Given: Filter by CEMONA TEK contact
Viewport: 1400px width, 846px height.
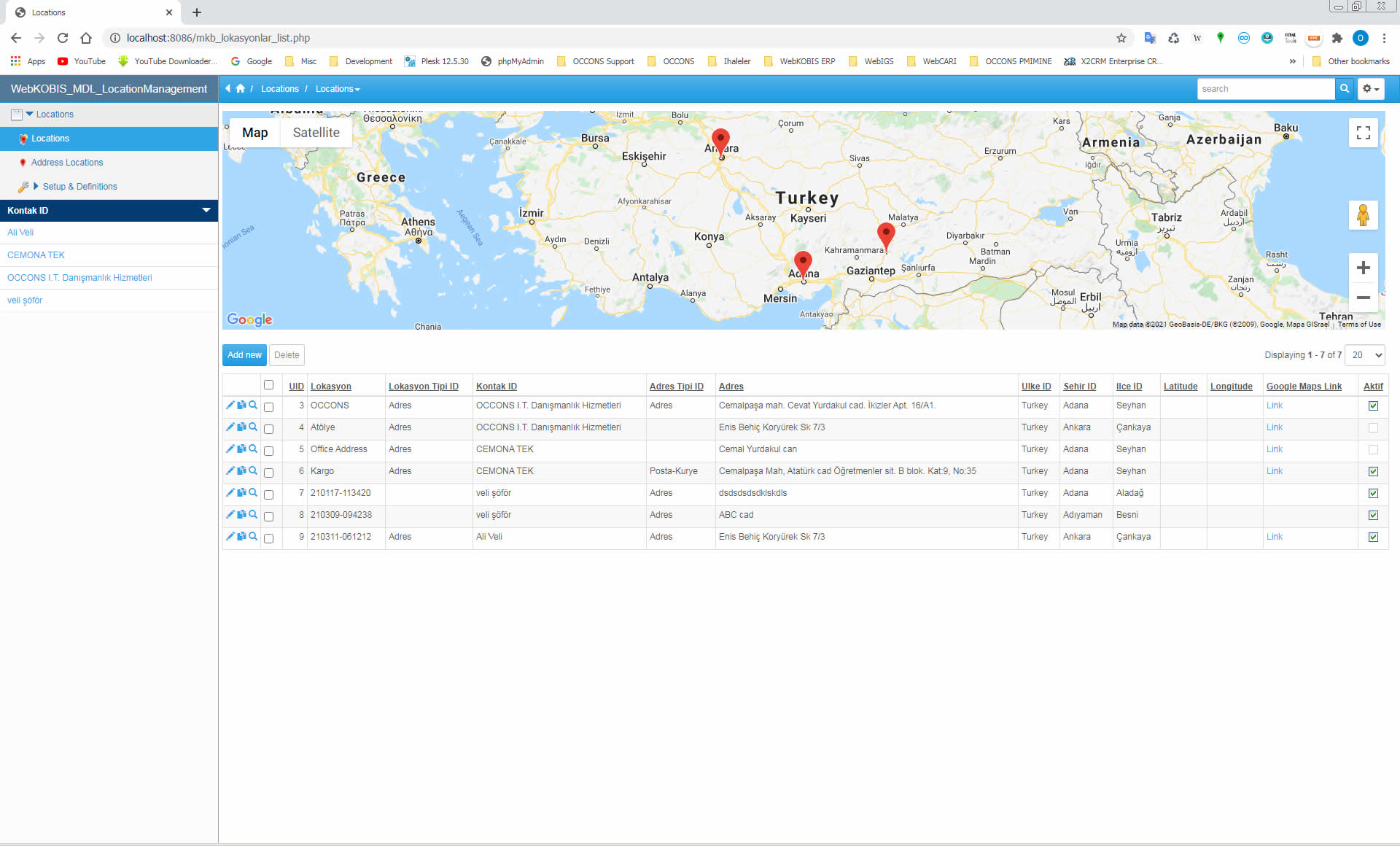Looking at the screenshot, I should point(36,255).
